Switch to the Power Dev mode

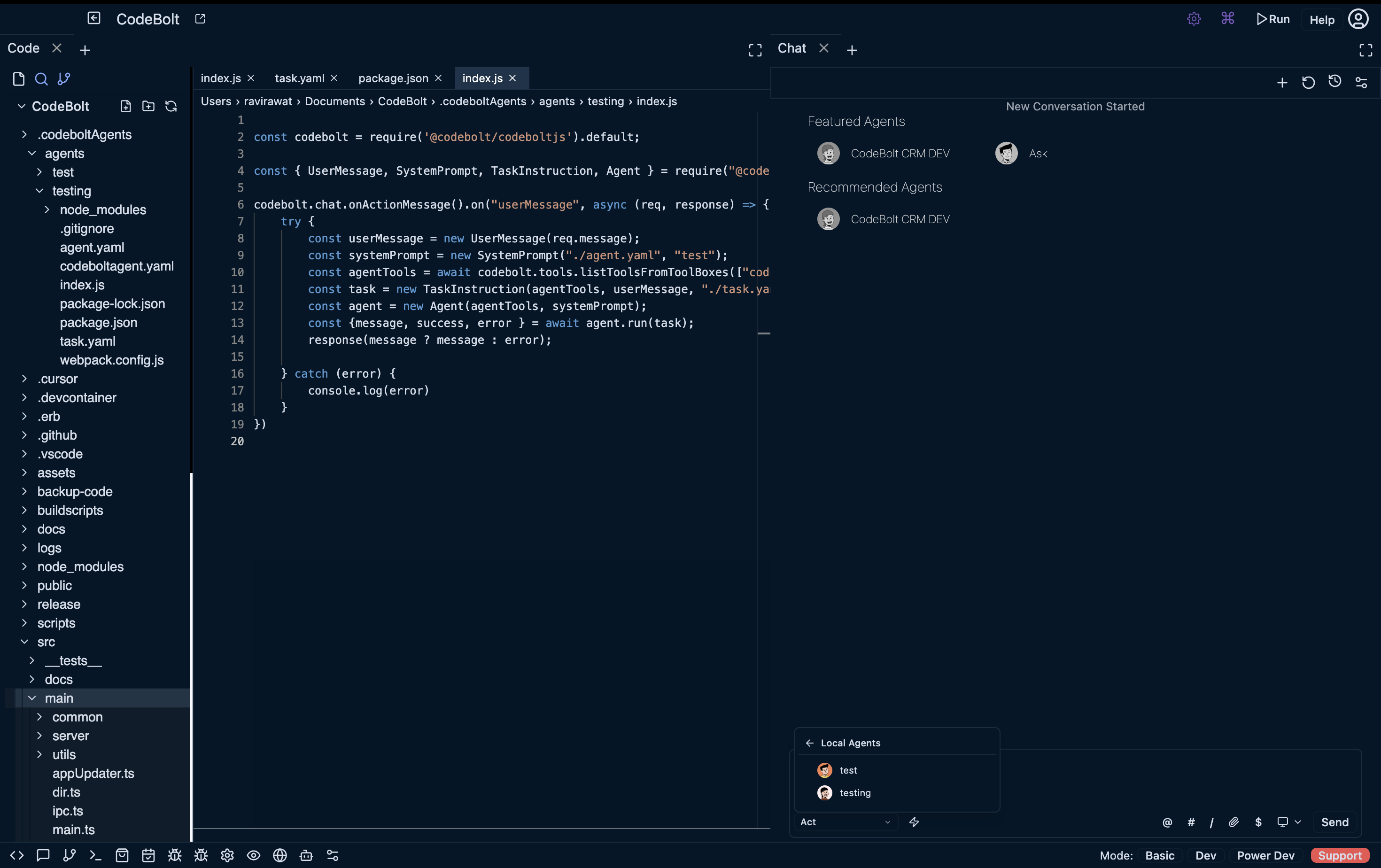tap(1265, 855)
